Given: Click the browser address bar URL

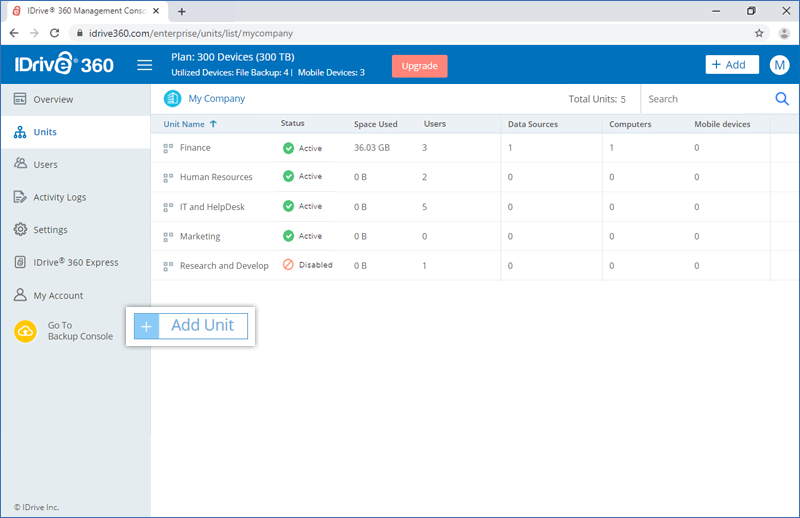Looking at the screenshot, I should (191, 33).
